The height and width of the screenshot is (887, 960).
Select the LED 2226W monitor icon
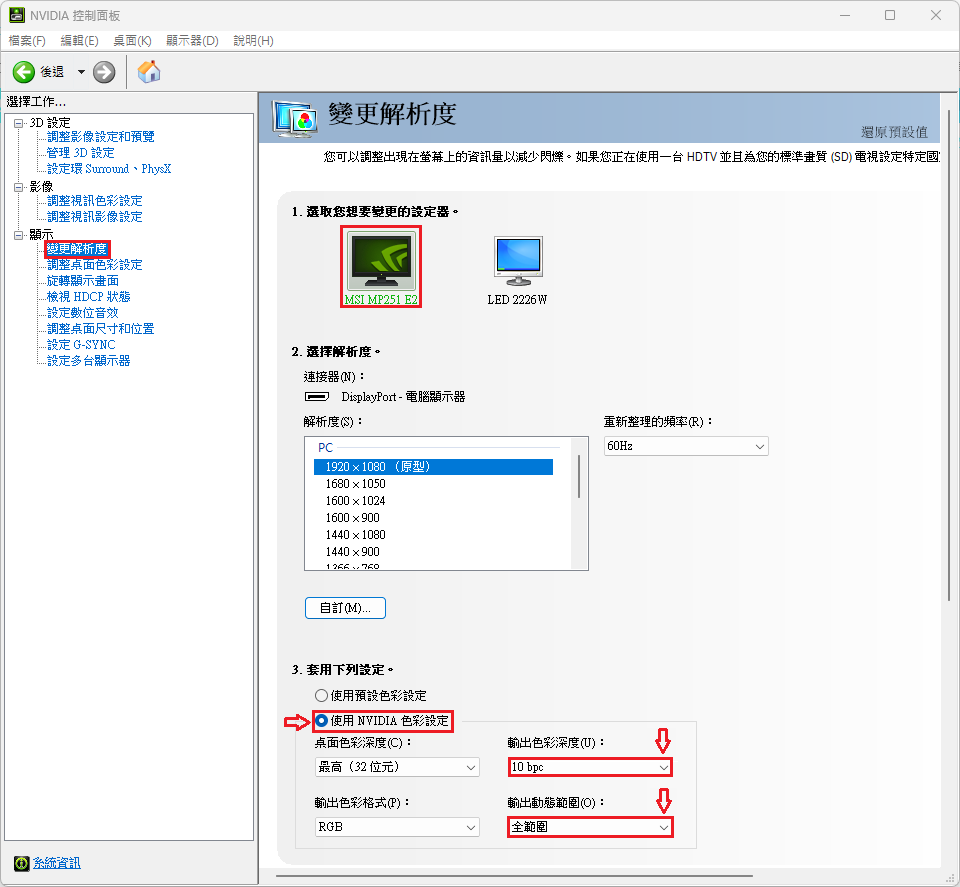518,261
